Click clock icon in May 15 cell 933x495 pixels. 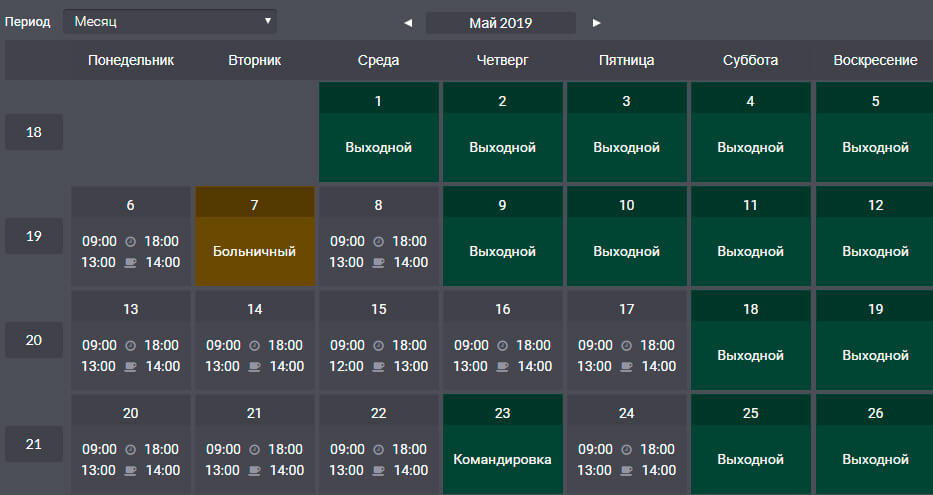click(378, 346)
